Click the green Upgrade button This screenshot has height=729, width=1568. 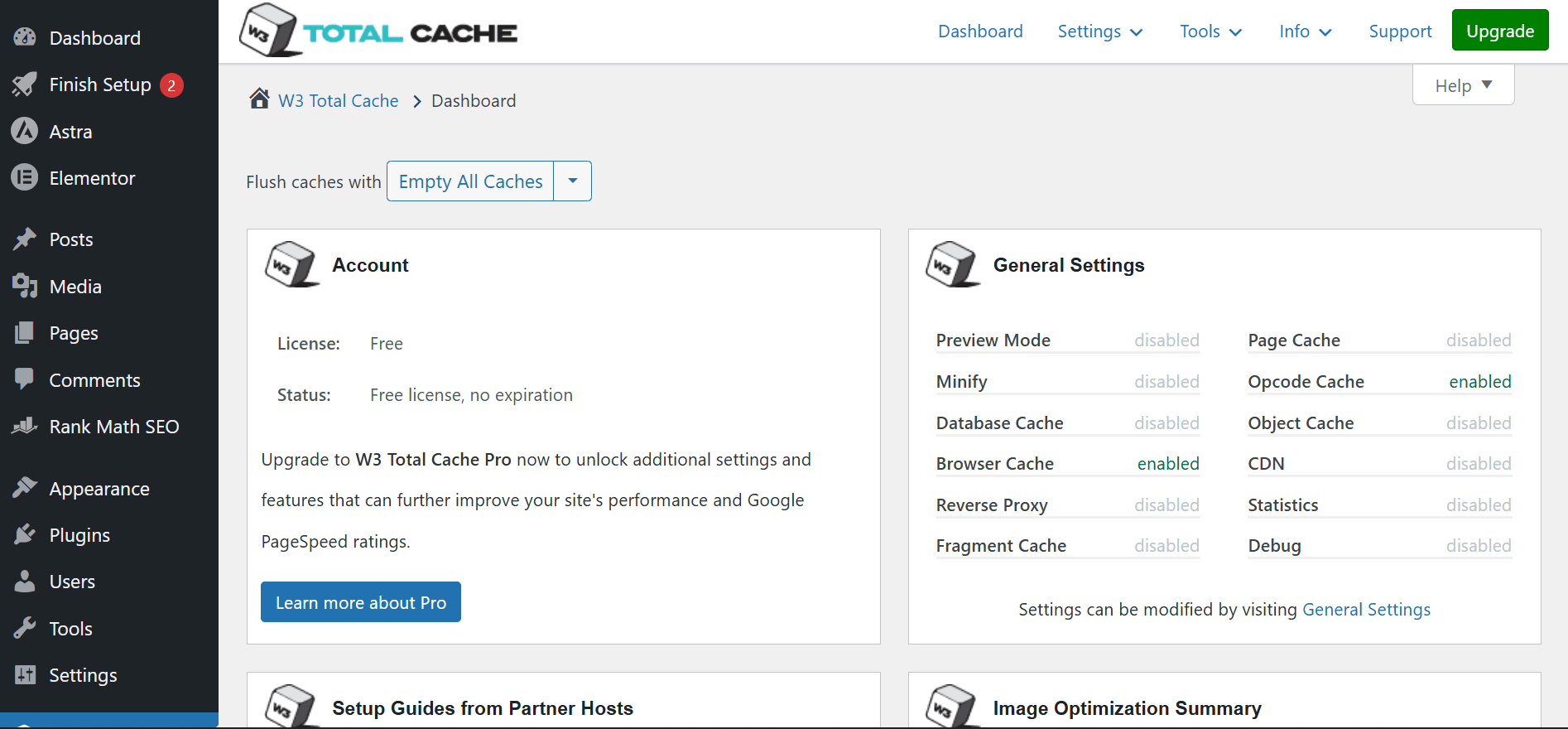pos(1500,30)
